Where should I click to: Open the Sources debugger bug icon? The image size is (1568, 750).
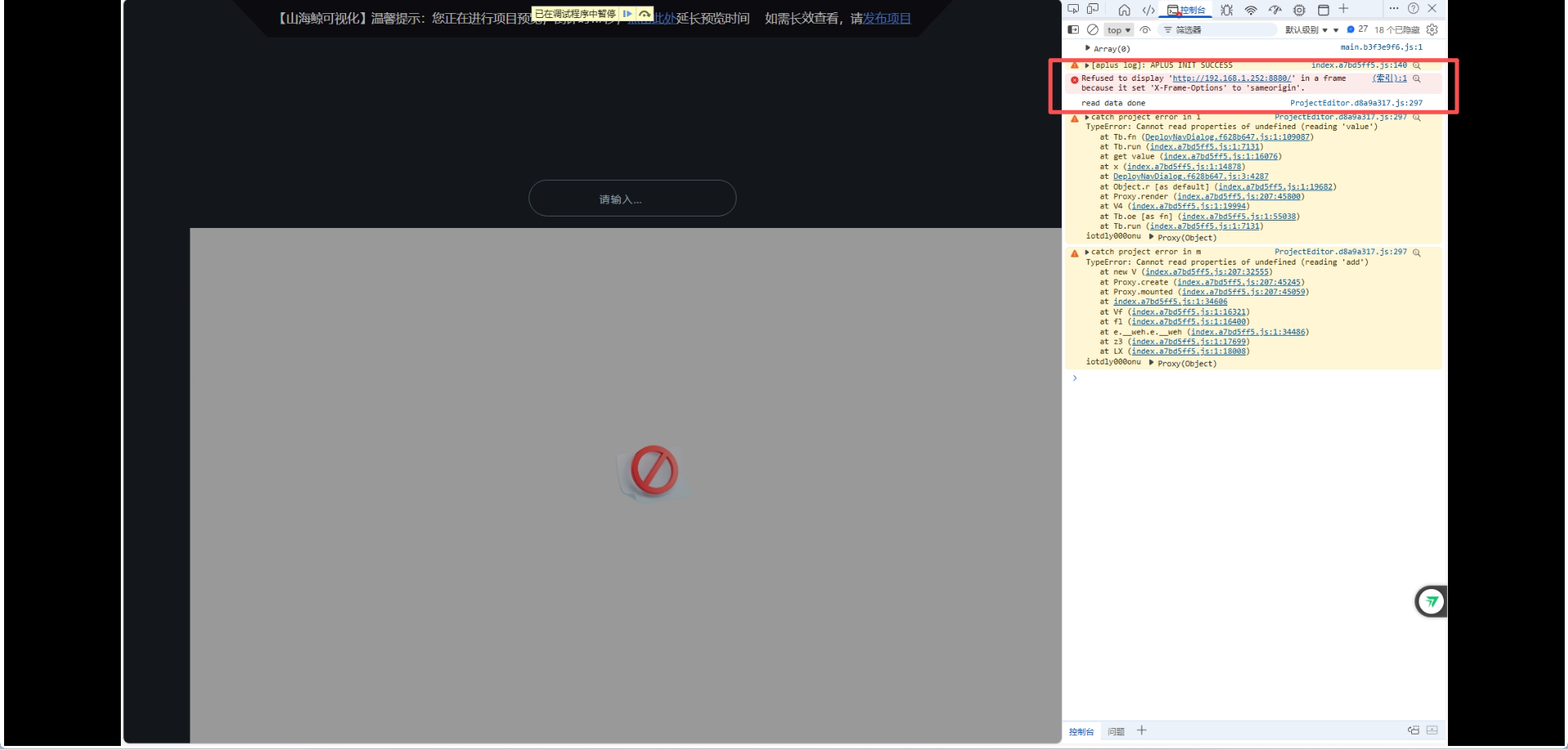point(1227,10)
